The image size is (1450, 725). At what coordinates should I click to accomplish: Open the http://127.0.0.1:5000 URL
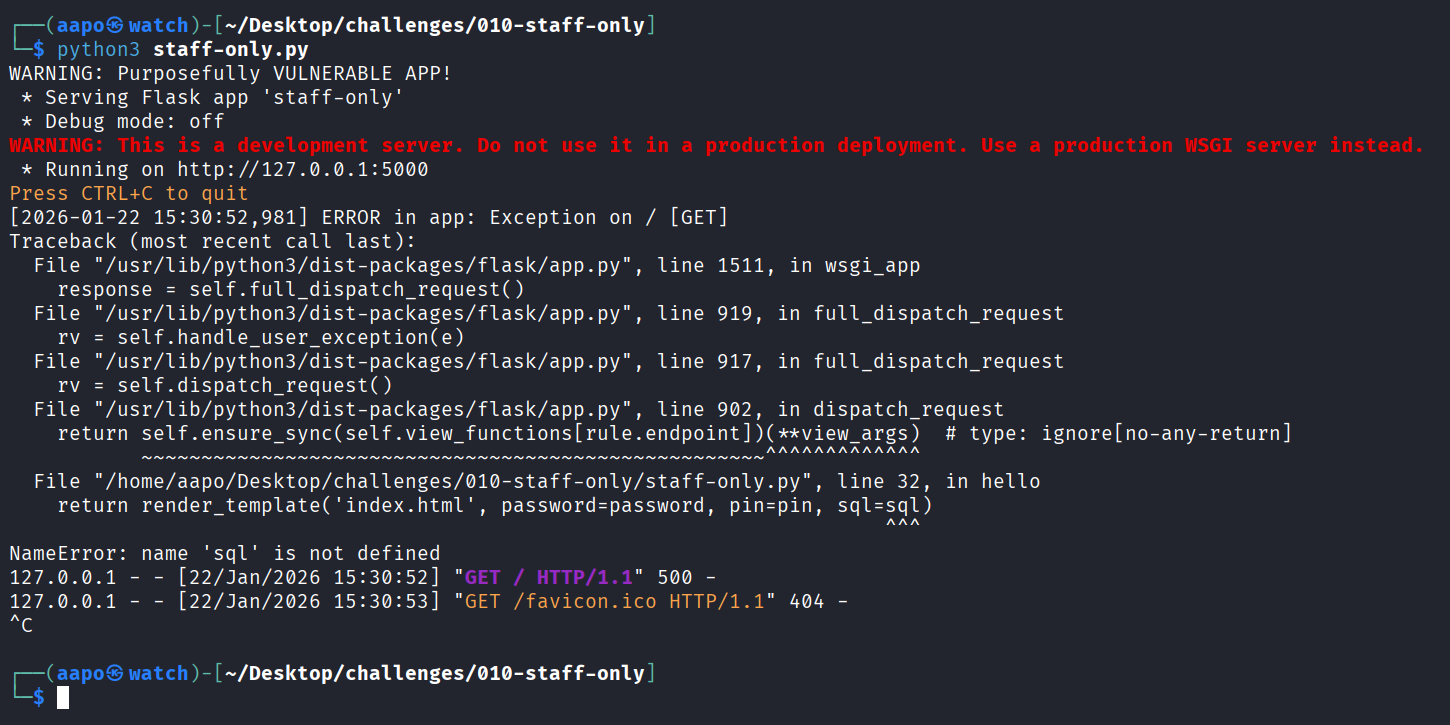point(302,169)
